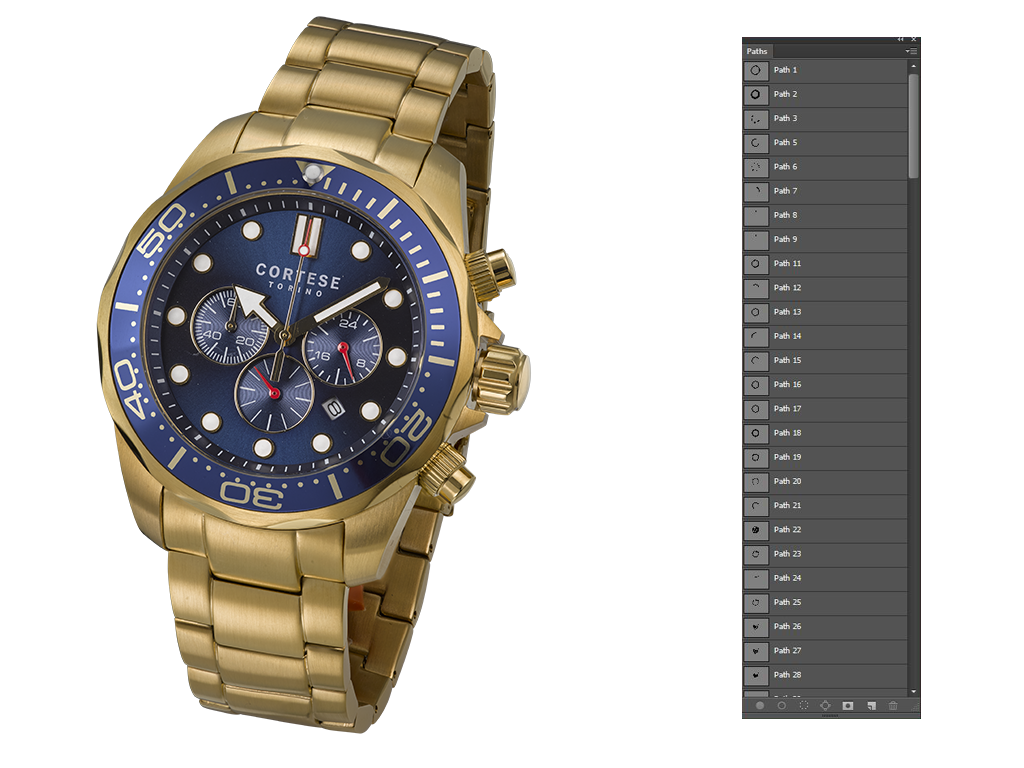Select the Path 6 label
Screen dimensions: 1024x768
coord(785,167)
